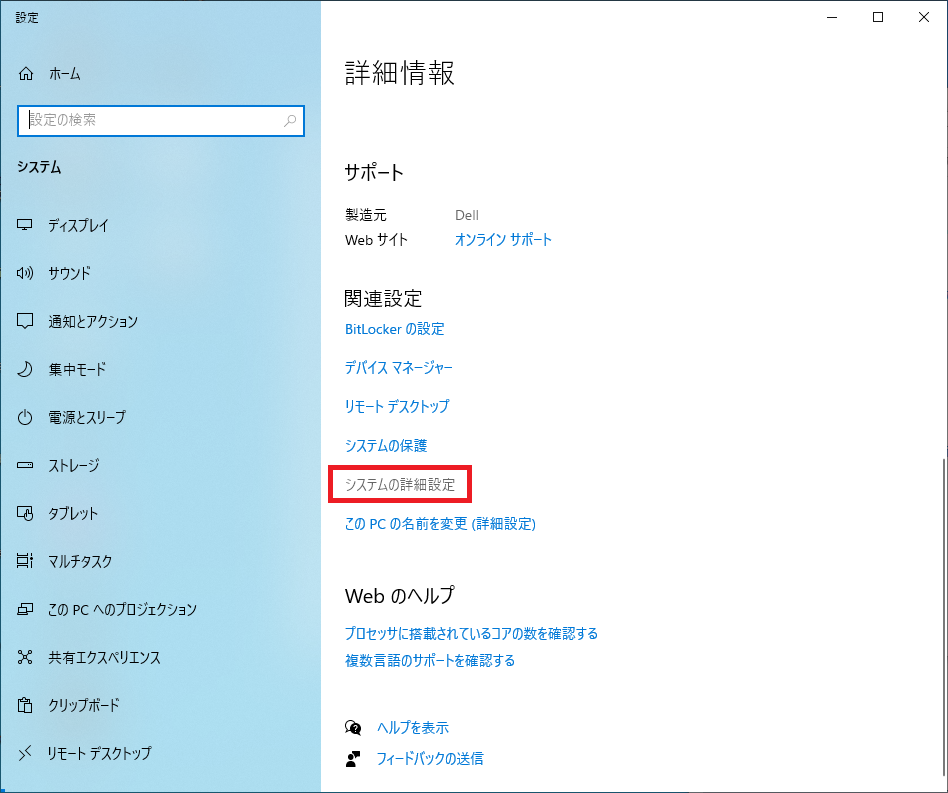This screenshot has width=948, height=793.
Task: Open 集中モード from the sidebar
Action: (26, 369)
